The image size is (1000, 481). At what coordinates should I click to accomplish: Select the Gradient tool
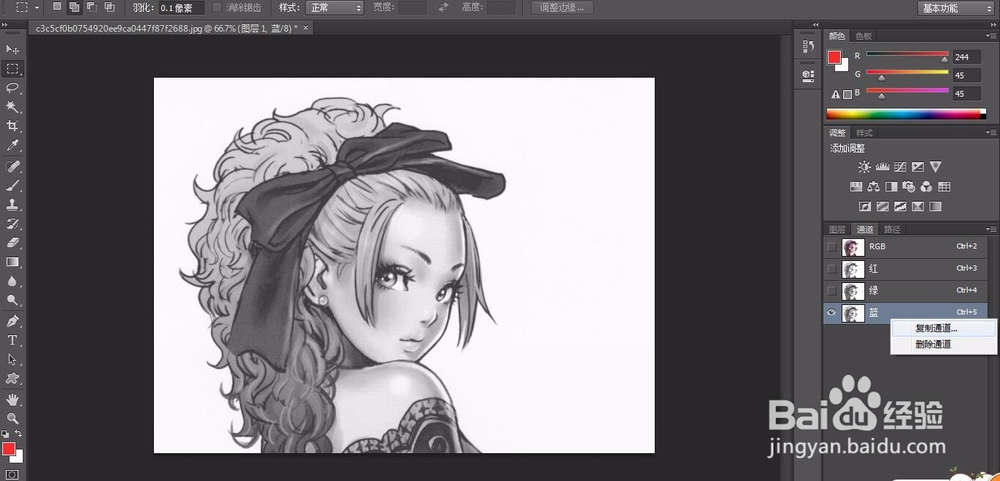(12, 262)
